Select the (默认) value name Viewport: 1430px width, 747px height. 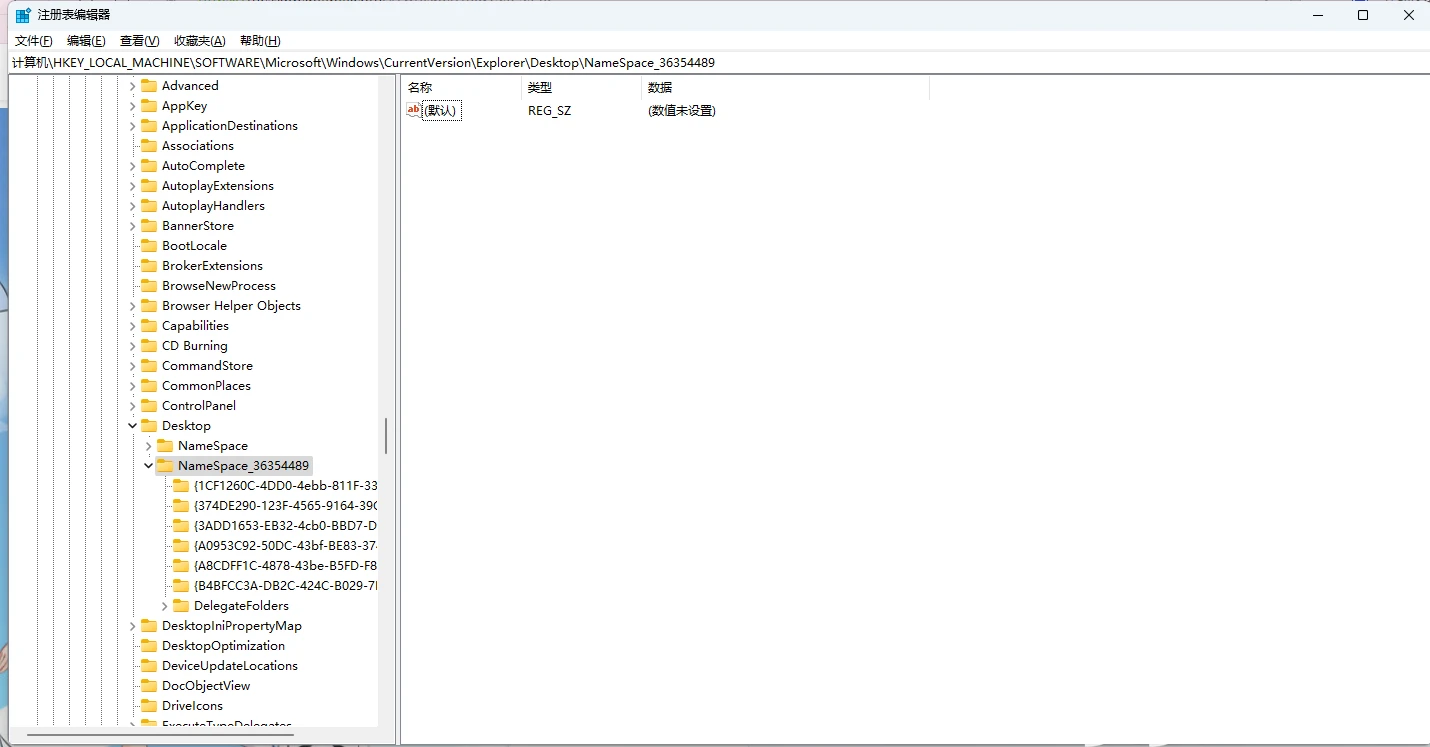[441, 111]
